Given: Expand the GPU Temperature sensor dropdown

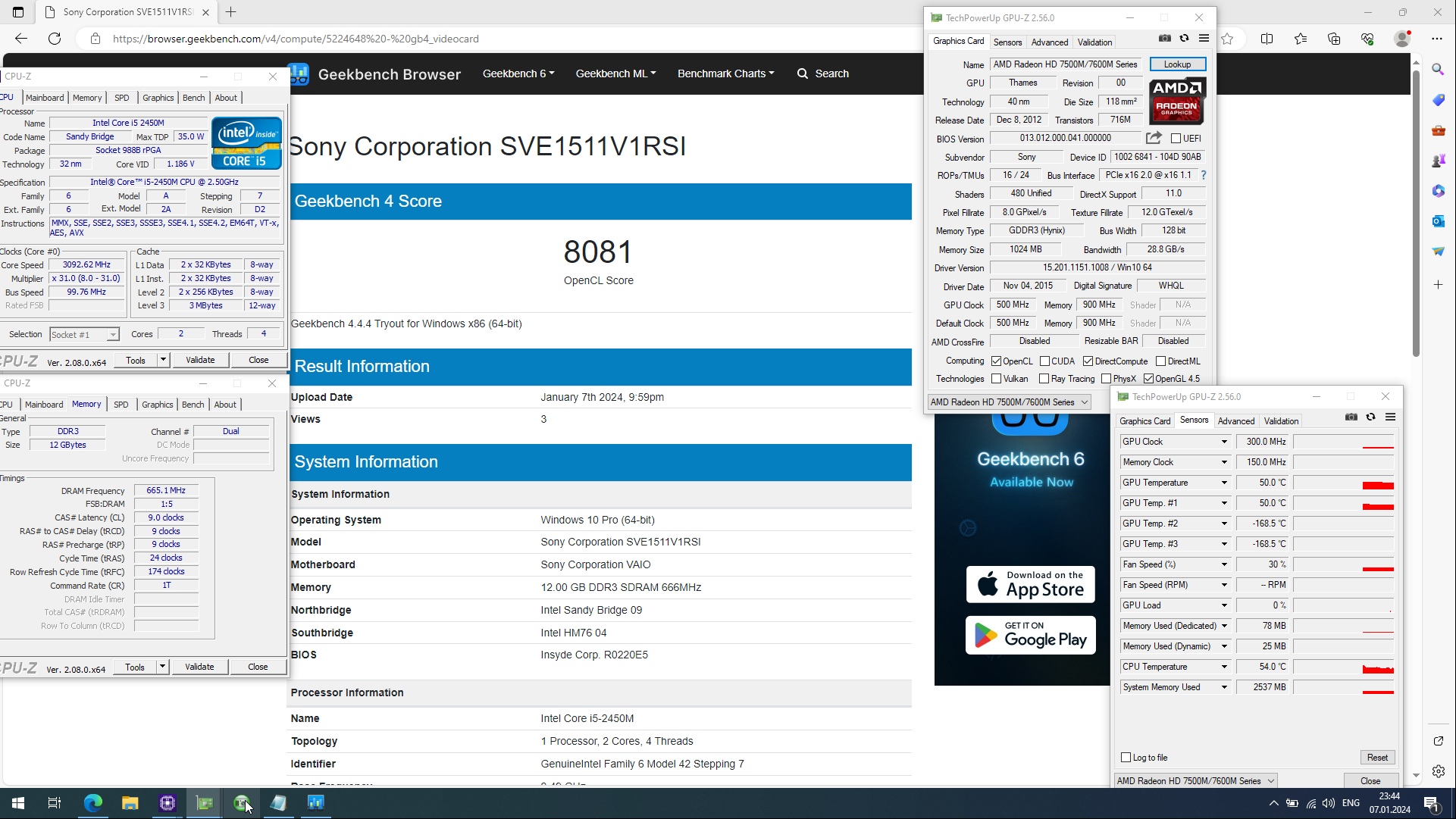Looking at the screenshot, I should click(x=1223, y=483).
